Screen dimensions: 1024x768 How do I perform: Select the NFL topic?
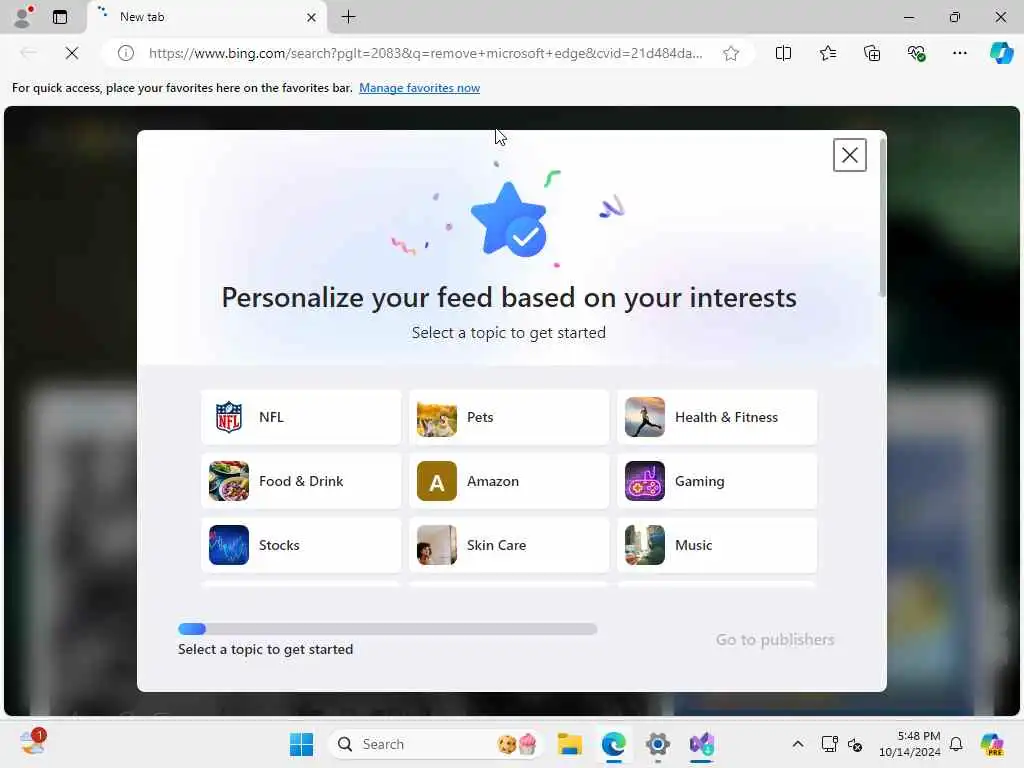click(x=301, y=417)
